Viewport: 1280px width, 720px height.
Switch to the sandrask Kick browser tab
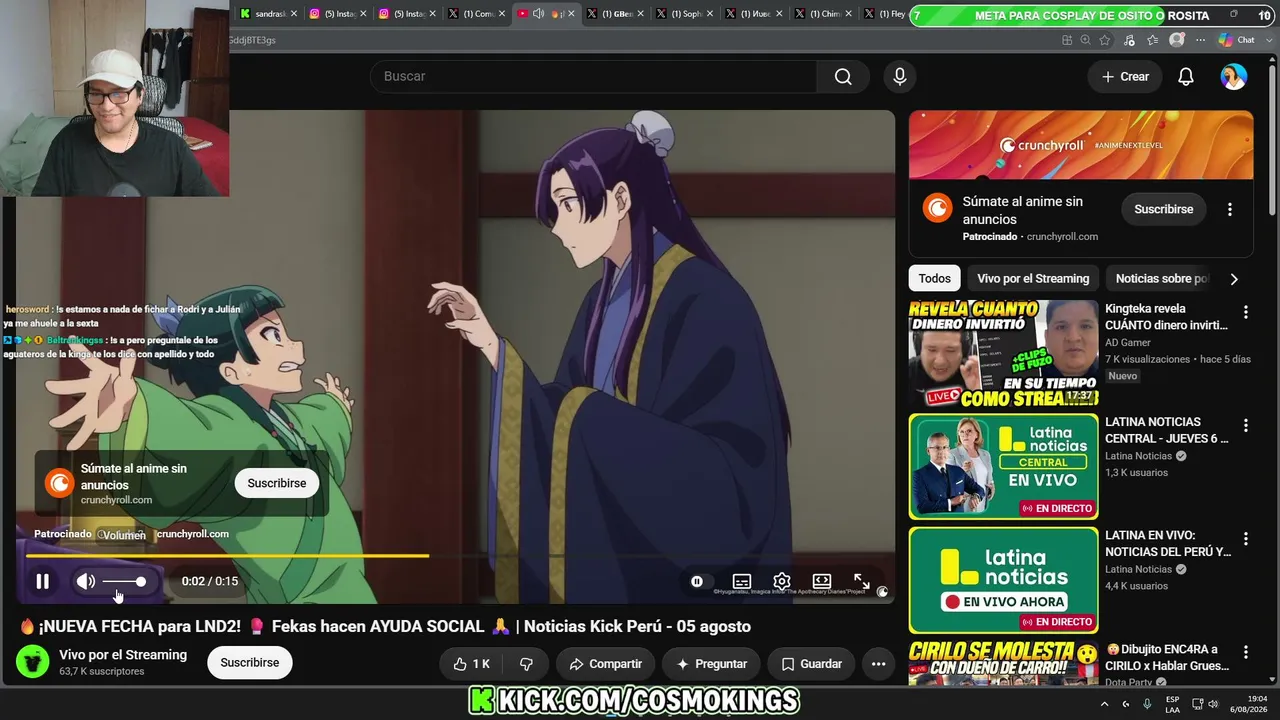[268, 14]
